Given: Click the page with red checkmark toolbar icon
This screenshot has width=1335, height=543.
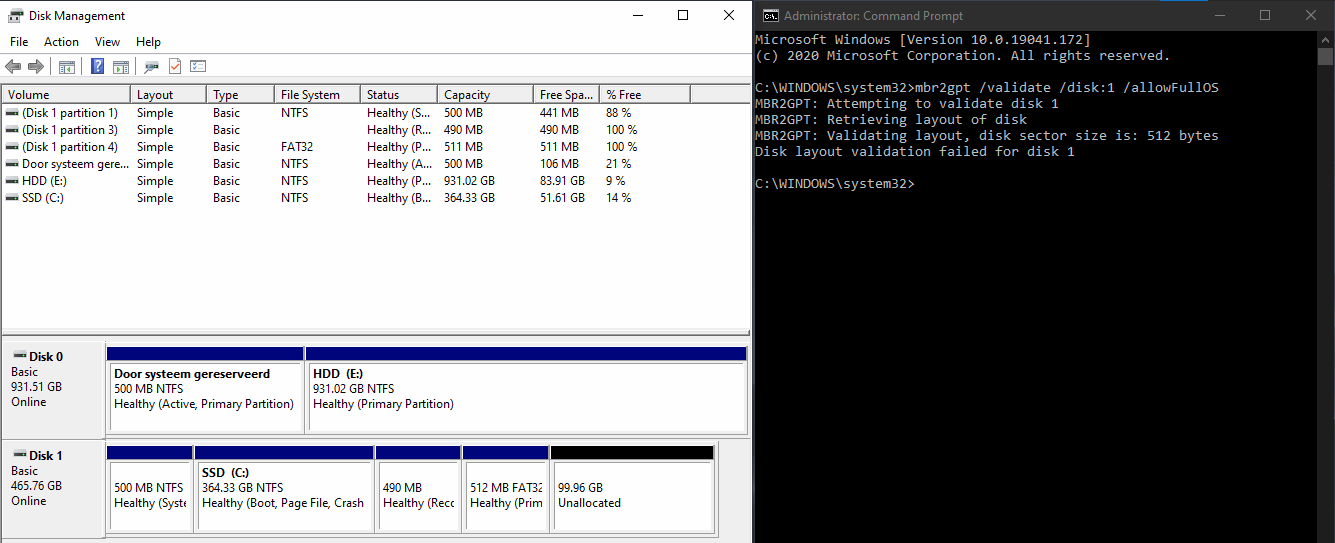Looking at the screenshot, I should point(175,67).
